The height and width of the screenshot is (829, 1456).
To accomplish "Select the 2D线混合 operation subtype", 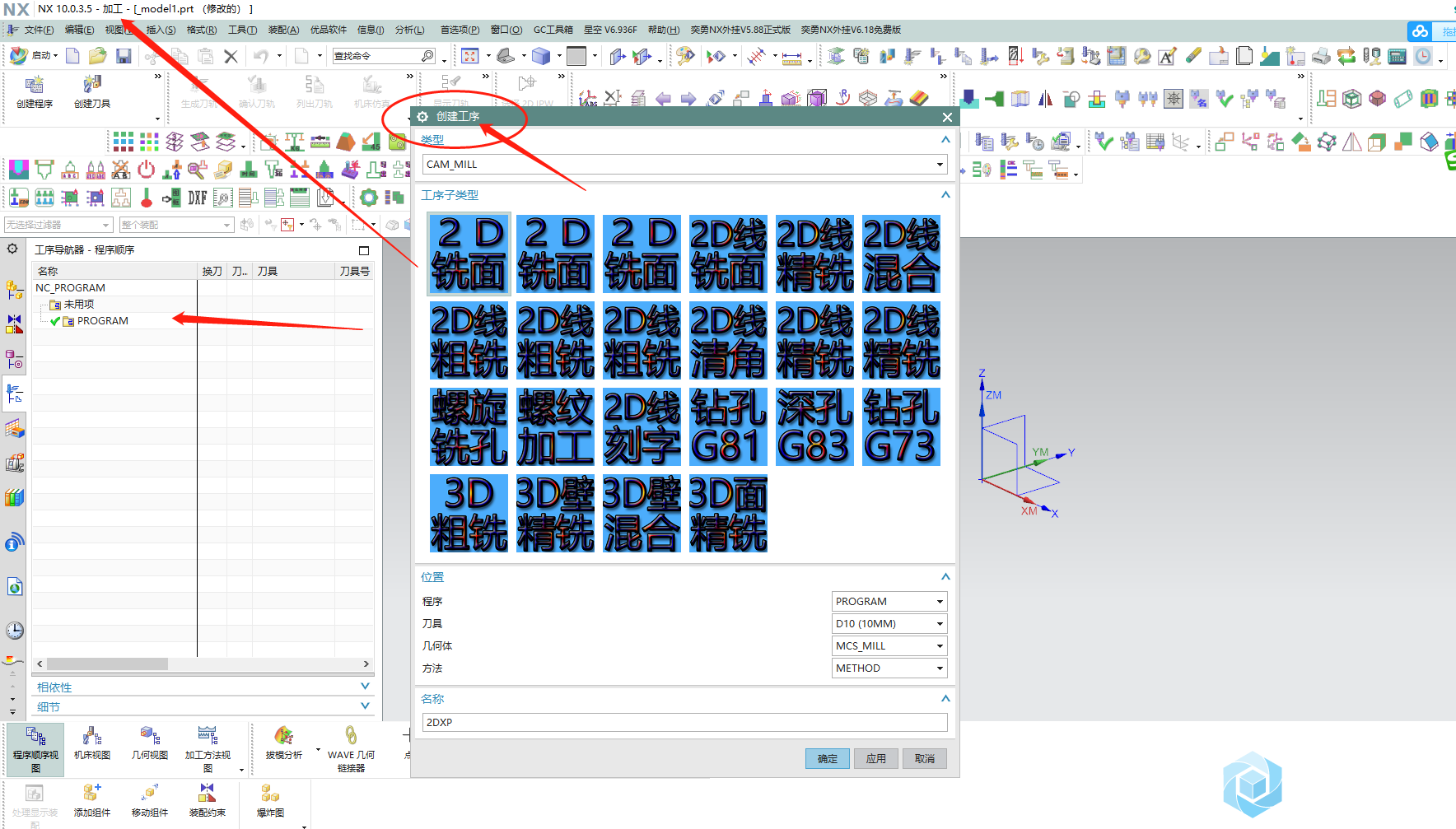I will (901, 254).
